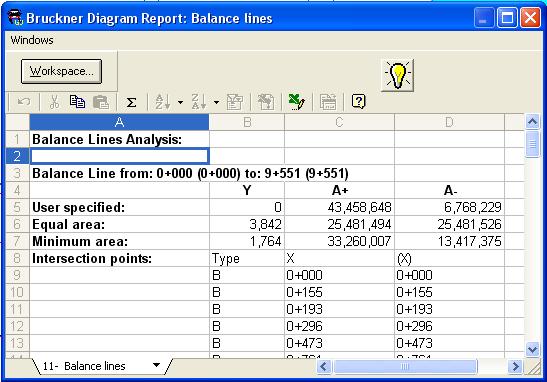547x382 pixels.
Task: Click the Undo toolbar icon
Action: click(x=24, y=102)
